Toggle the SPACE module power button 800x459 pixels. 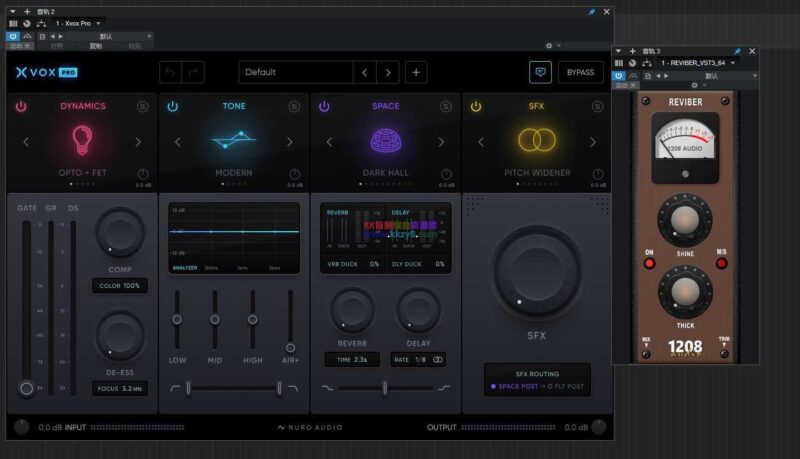pos(324,106)
